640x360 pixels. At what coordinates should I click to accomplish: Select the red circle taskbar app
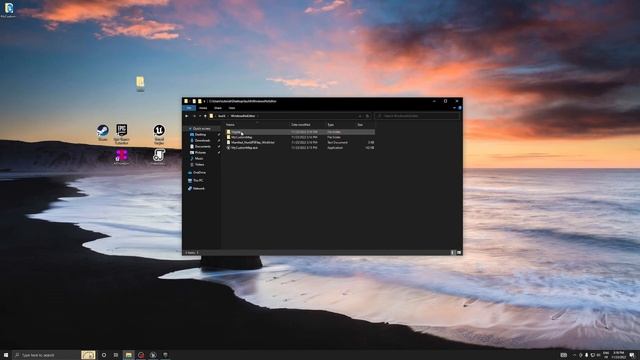click(x=141, y=355)
